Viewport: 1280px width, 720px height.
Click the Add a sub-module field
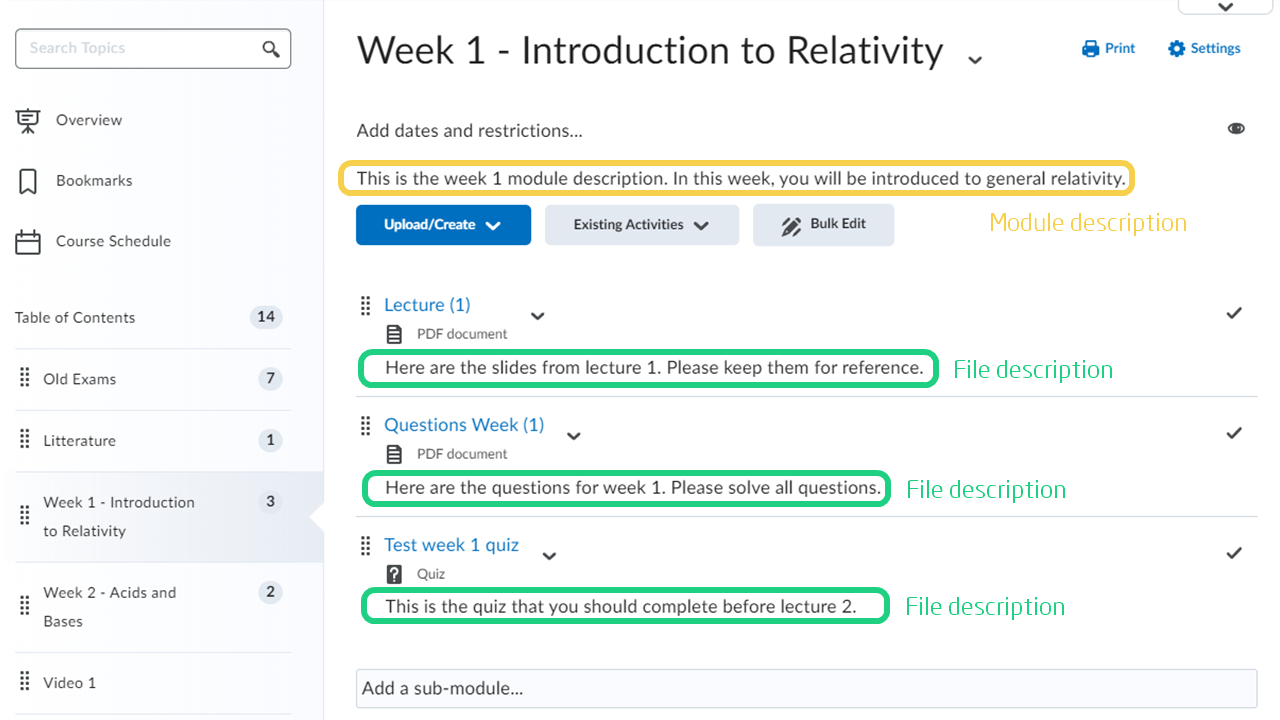pyautogui.click(x=805, y=688)
